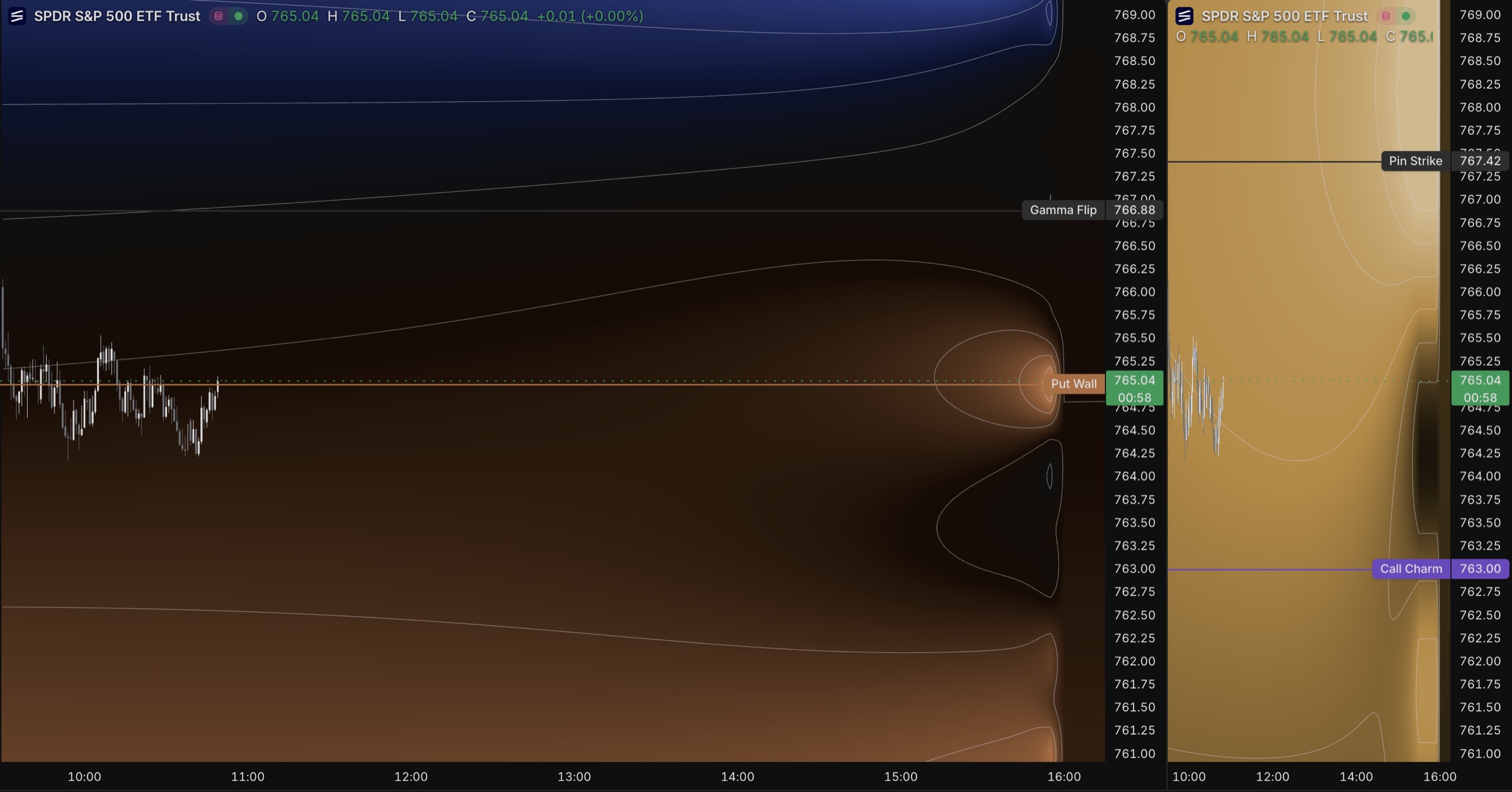Select the Gamma Flip level label

coord(1063,210)
